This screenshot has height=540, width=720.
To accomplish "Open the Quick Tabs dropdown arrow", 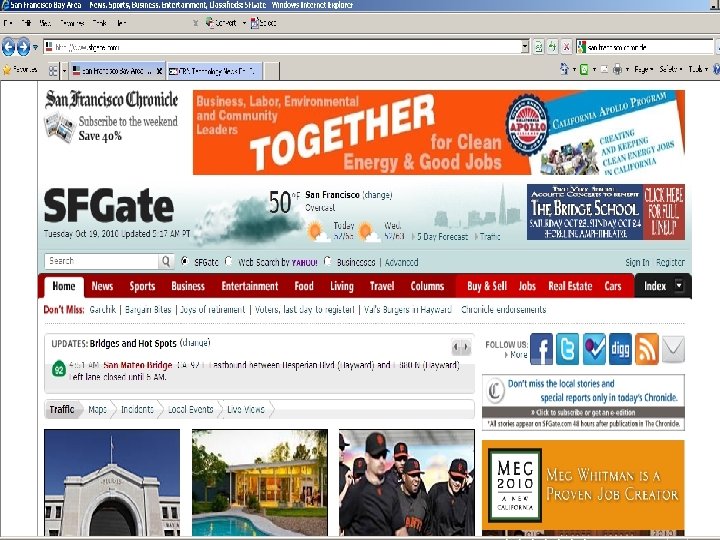I will pos(64,71).
